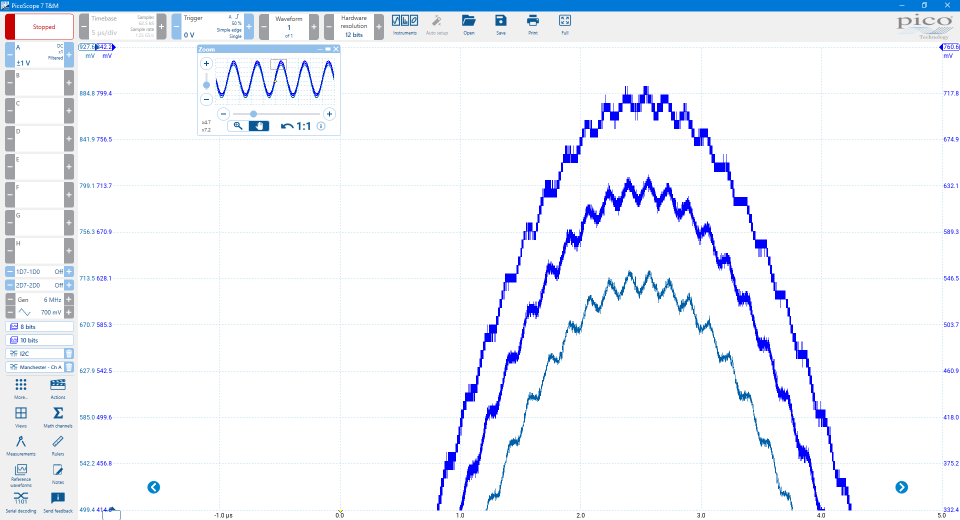Open the Instruments panel
Screen dimensions: 960x520
405,24
